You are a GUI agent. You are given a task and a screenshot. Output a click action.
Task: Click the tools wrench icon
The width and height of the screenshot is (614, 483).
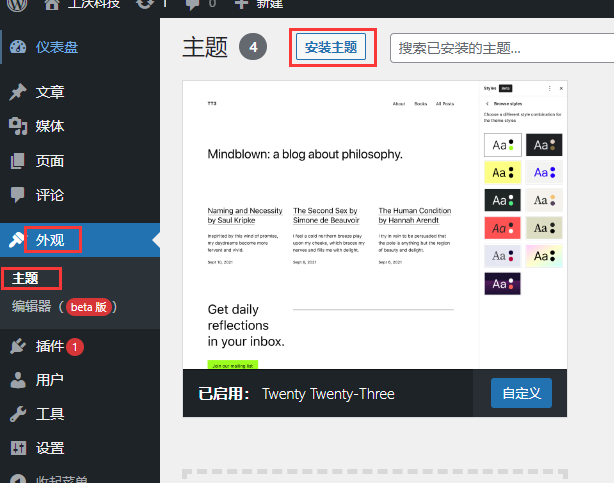click(x=18, y=414)
